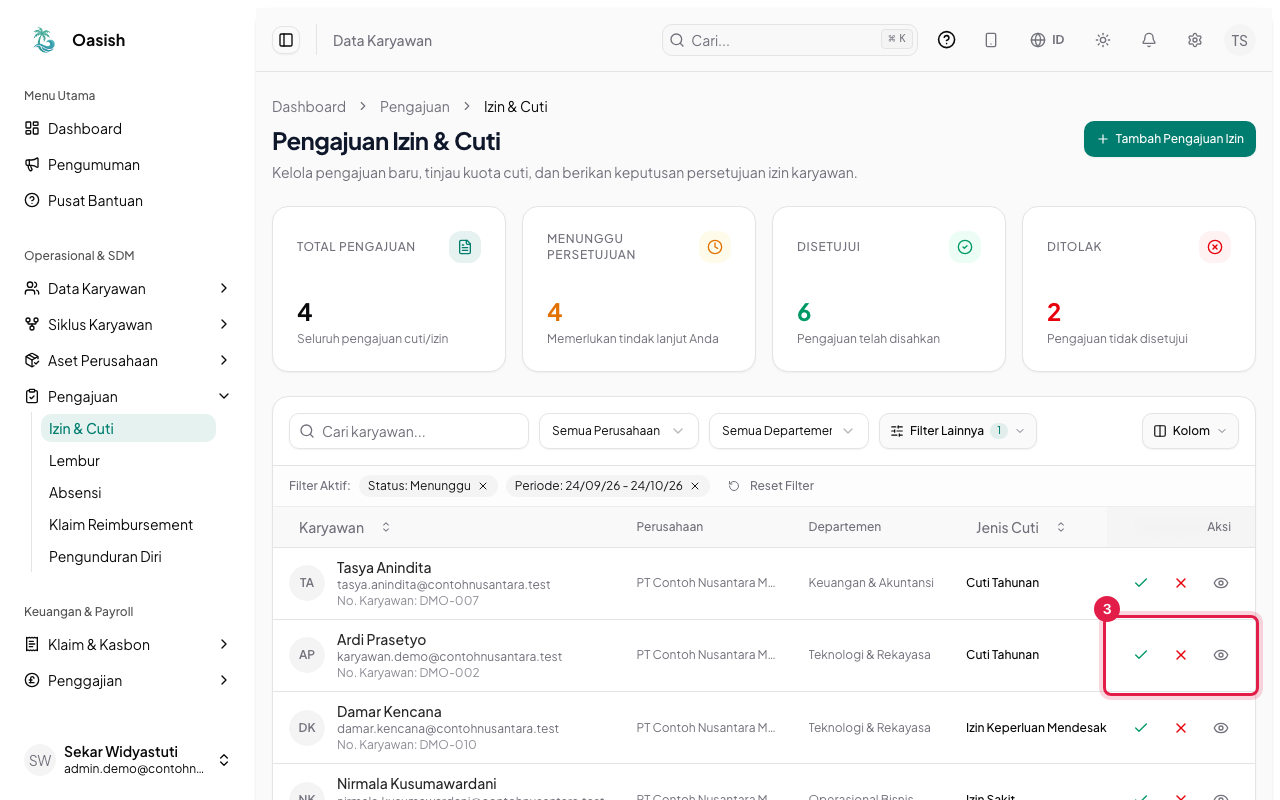Open the Kolom column selector

coord(1190,431)
